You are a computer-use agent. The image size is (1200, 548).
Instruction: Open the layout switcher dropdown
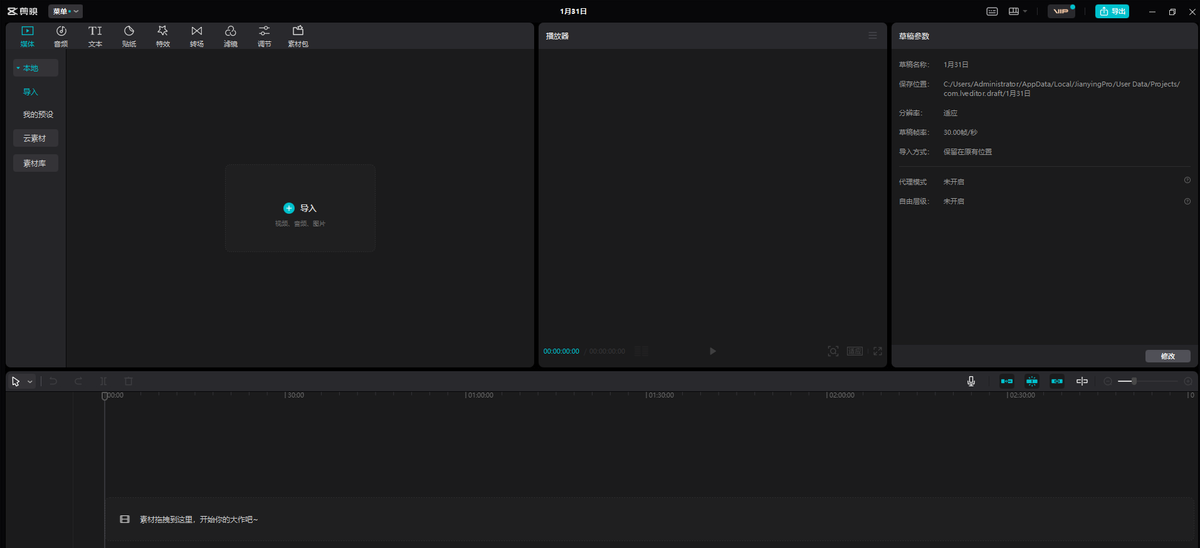click(x=1018, y=11)
